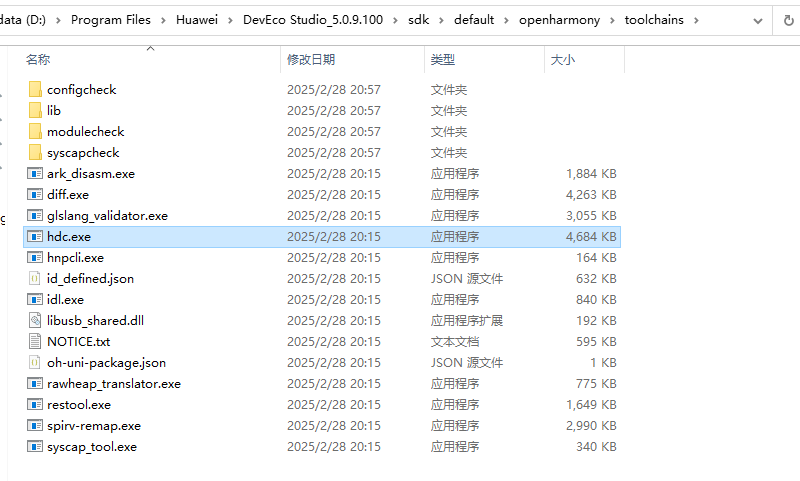The width and height of the screenshot is (800, 481).
Task: Expand the chevron after default in path
Action: [506, 20]
